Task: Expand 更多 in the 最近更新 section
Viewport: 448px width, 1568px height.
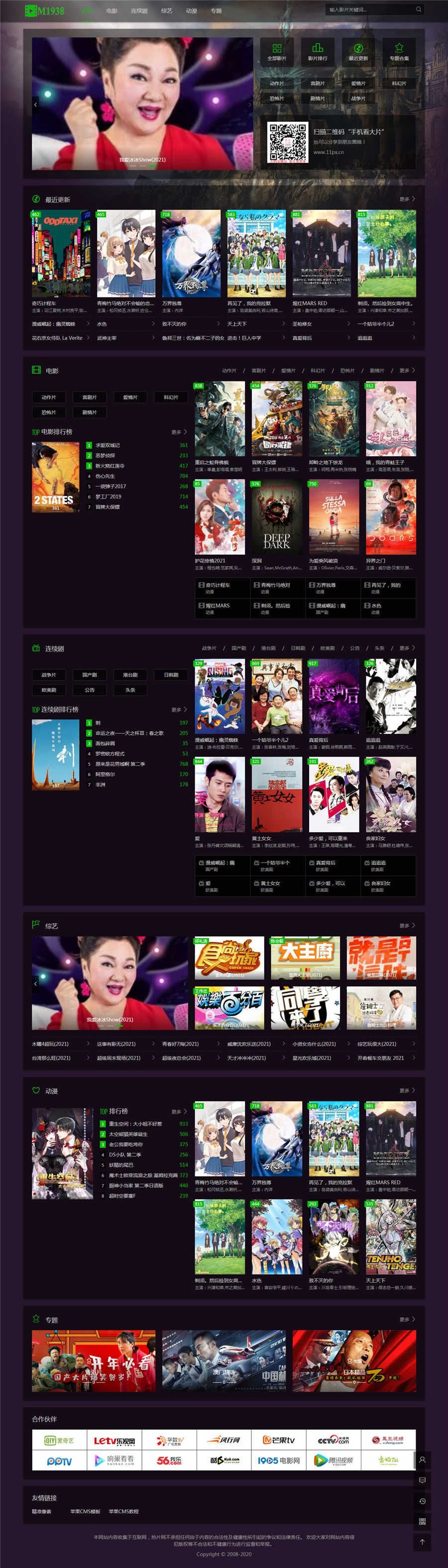Action: (x=407, y=199)
